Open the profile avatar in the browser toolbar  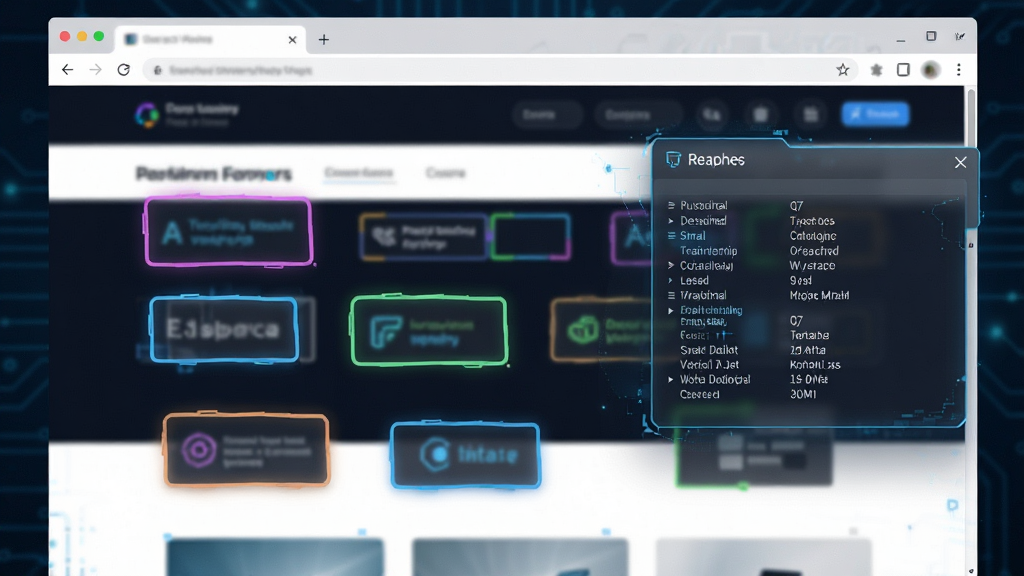tap(931, 69)
